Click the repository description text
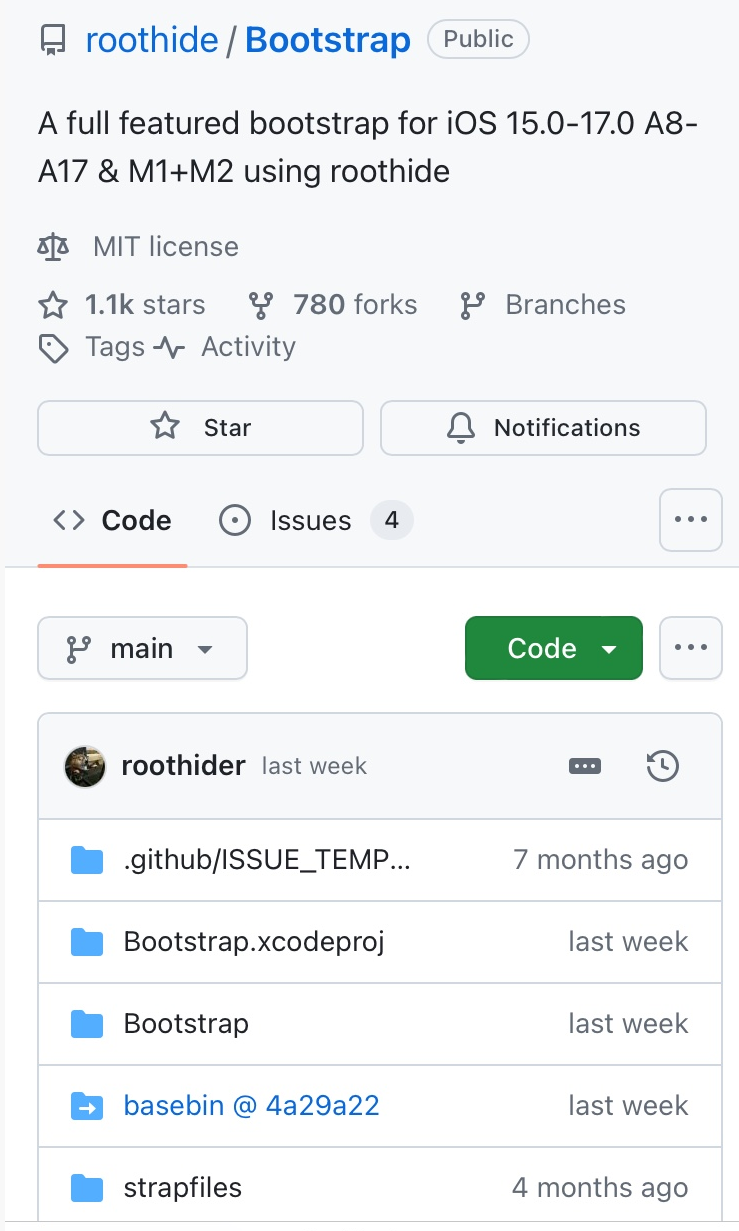The height and width of the screenshot is (1231, 739). pyautogui.click(x=368, y=147)
